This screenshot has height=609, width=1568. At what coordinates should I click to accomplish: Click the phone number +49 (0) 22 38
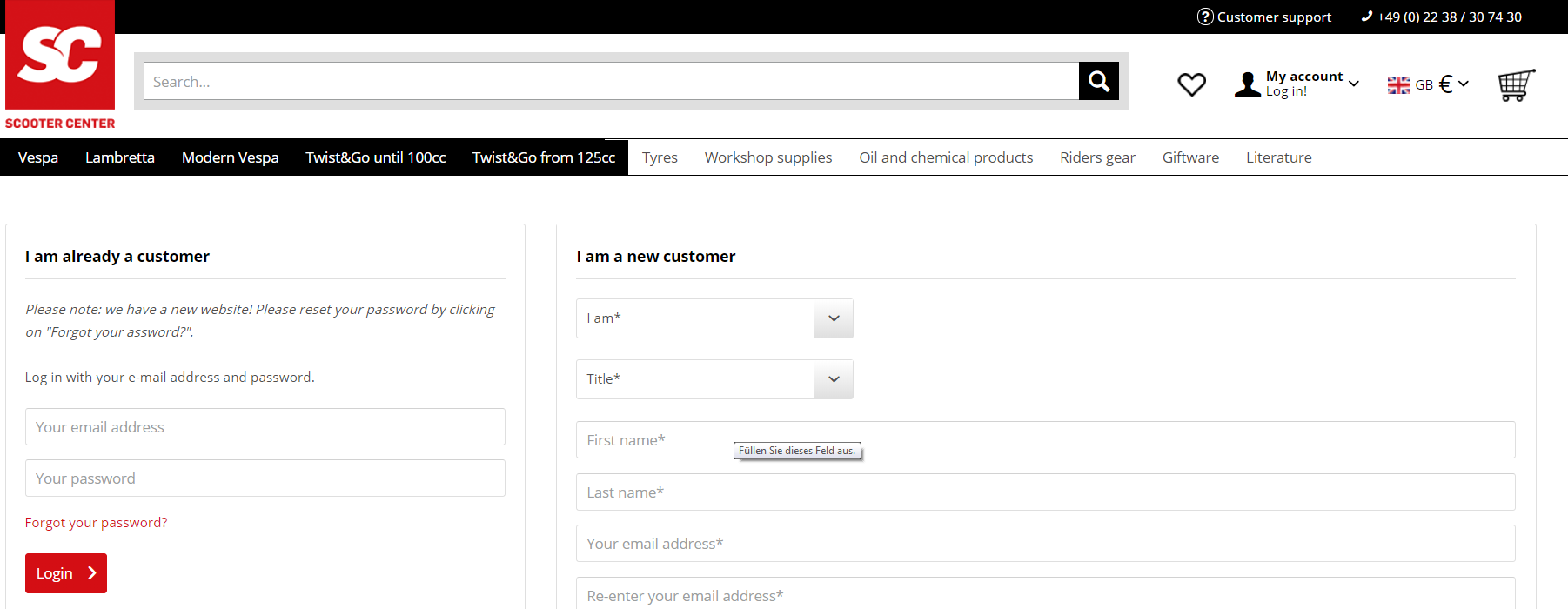(1450, 17)
